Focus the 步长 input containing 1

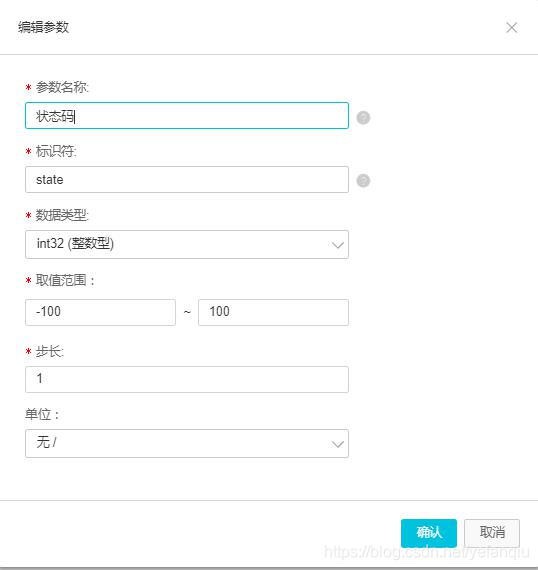pos(187,379)
